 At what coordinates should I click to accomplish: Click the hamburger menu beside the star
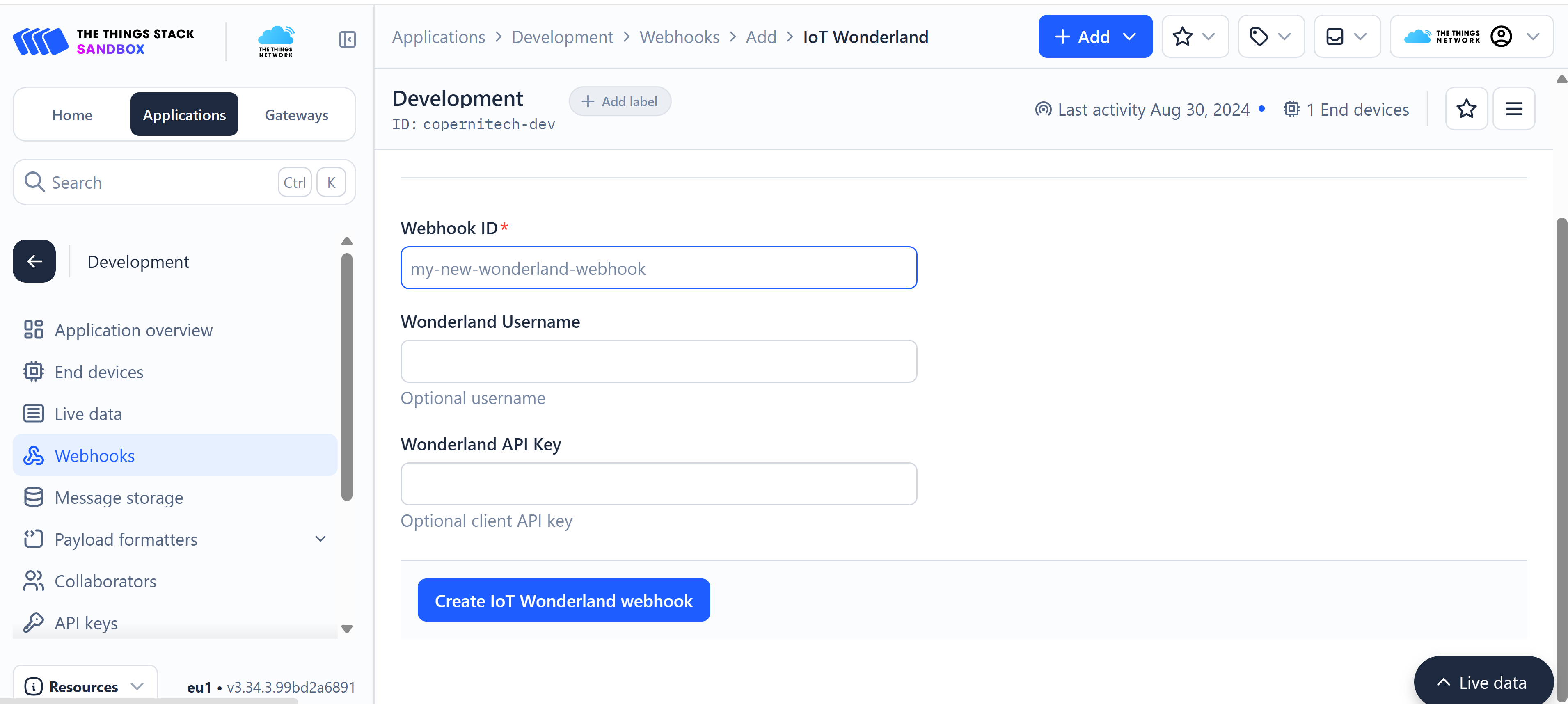tap(1514, 109)
